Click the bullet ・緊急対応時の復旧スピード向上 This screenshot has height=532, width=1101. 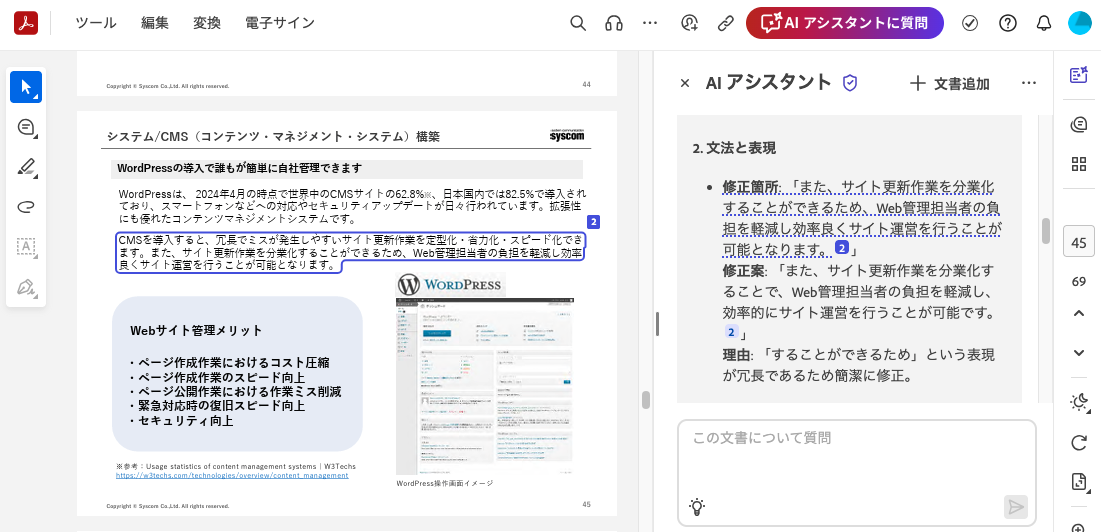pyautogui.click(x=216, y=406)
